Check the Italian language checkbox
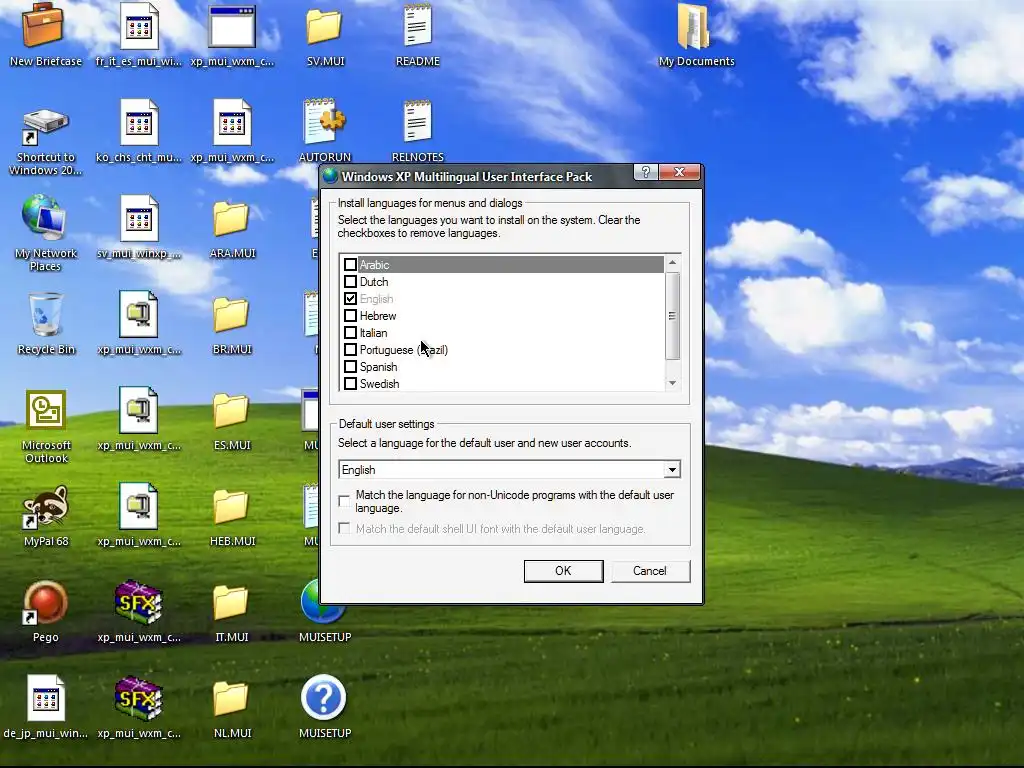This screenshot has width=1024, height=768. pyautogui.click(x=350, y=332)
